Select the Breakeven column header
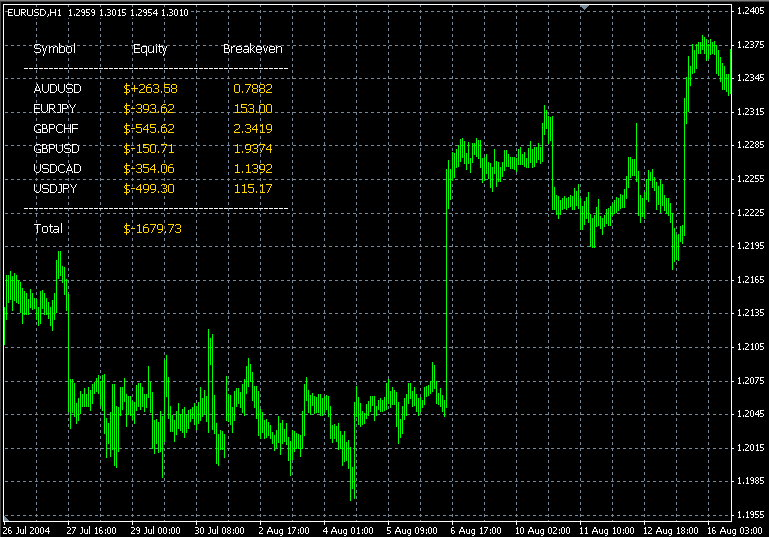The image size is (769, 537). [x=253, y=49]
